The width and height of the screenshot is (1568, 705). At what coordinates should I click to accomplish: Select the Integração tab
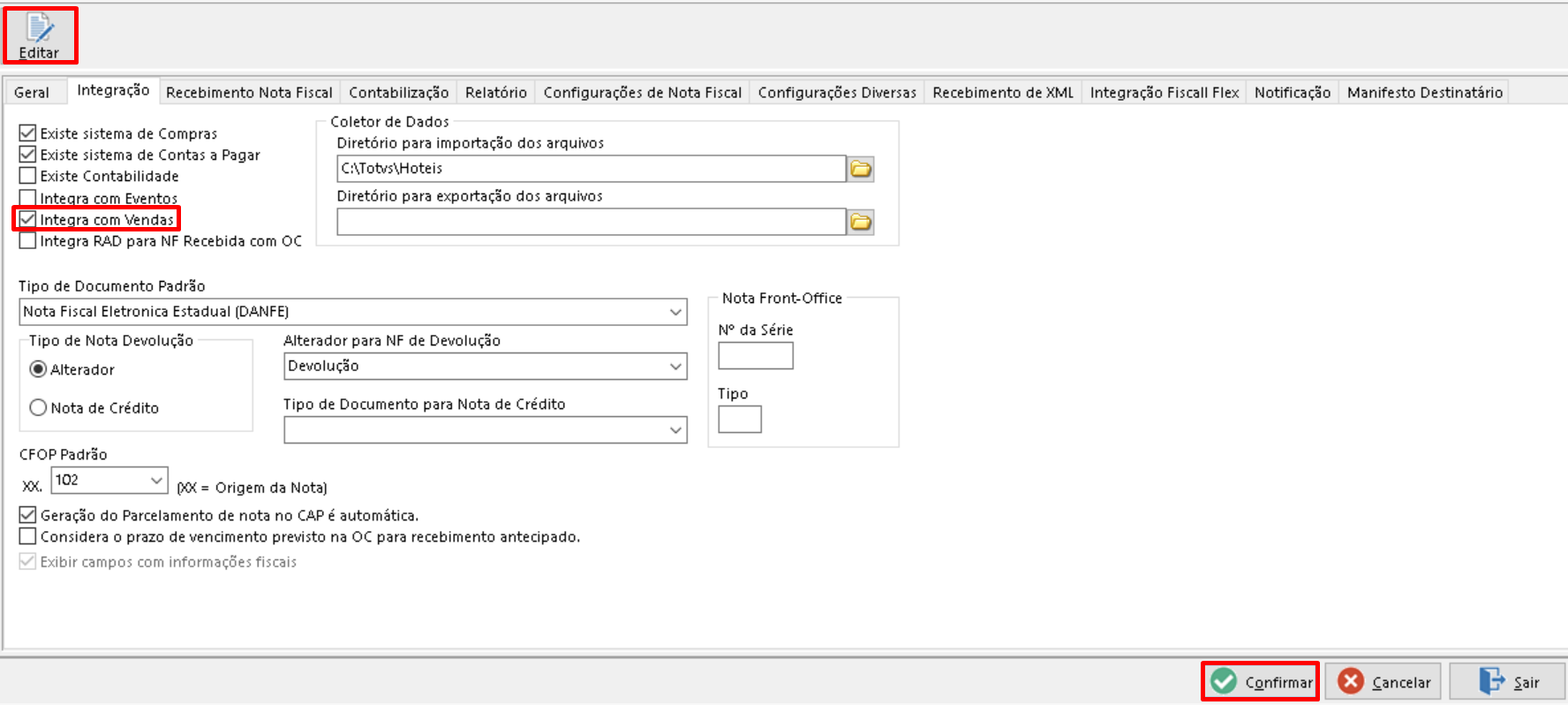(x=113, y=90)
